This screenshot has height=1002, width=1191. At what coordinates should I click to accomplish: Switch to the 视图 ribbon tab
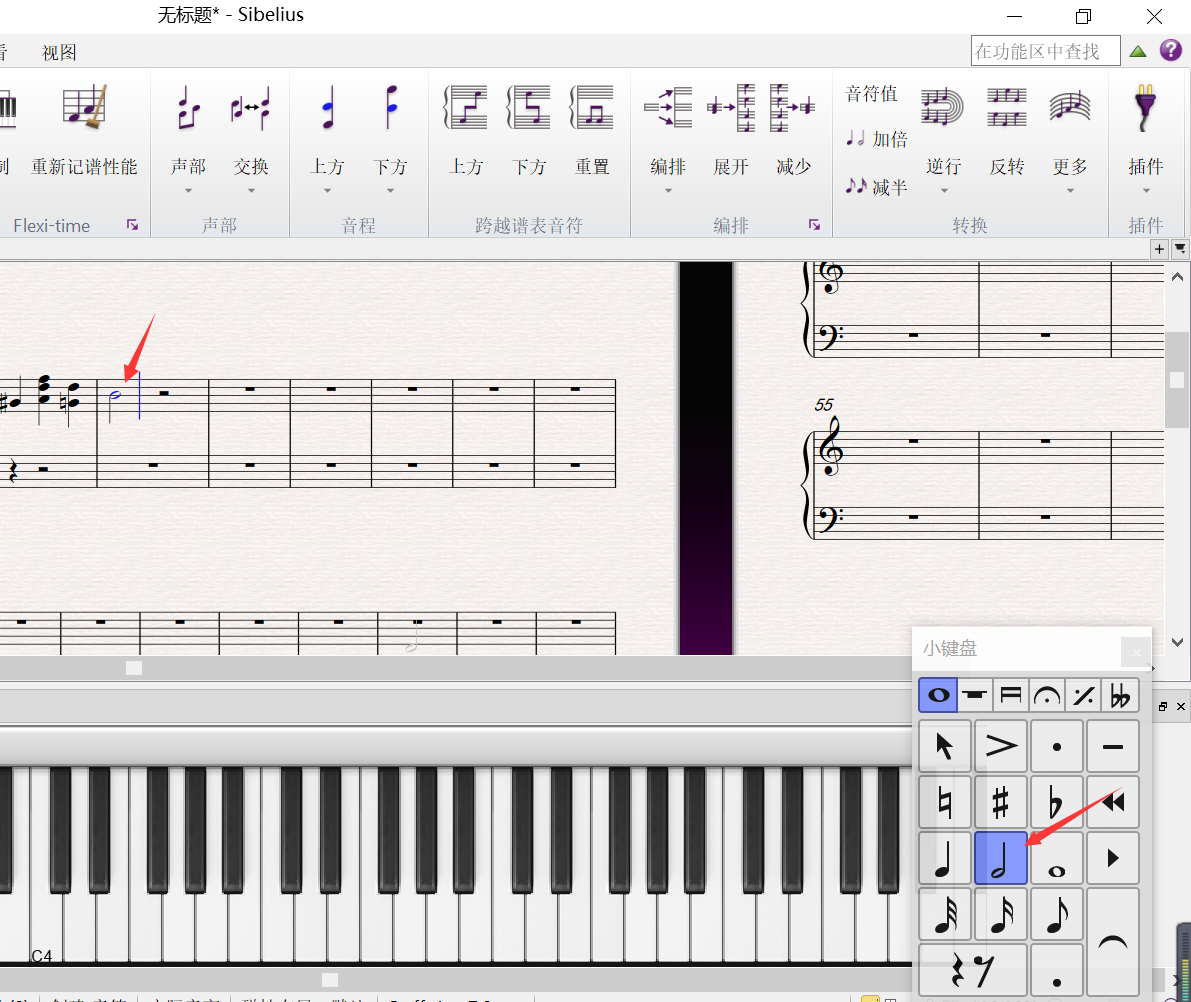point(59,53)
